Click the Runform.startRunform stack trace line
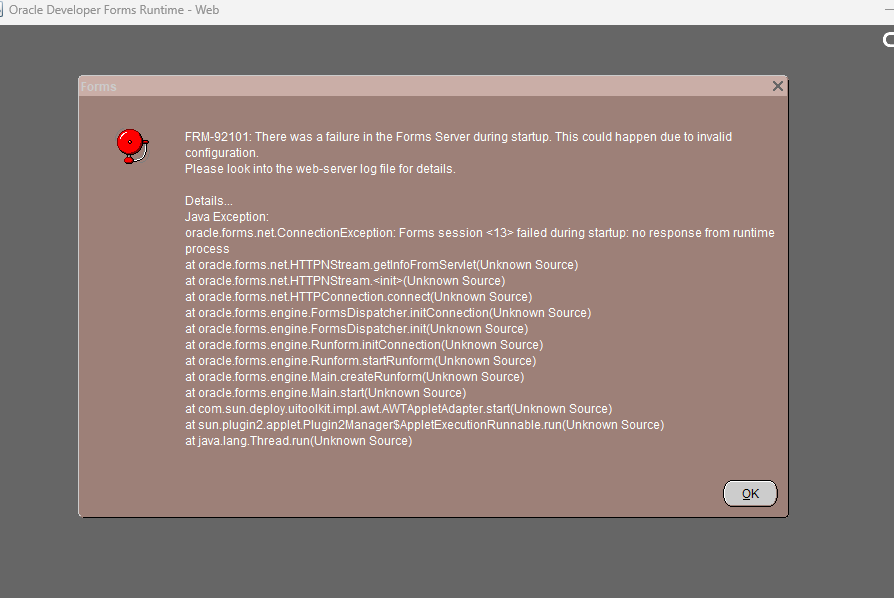894x598 pixels. tap(360, 361)
